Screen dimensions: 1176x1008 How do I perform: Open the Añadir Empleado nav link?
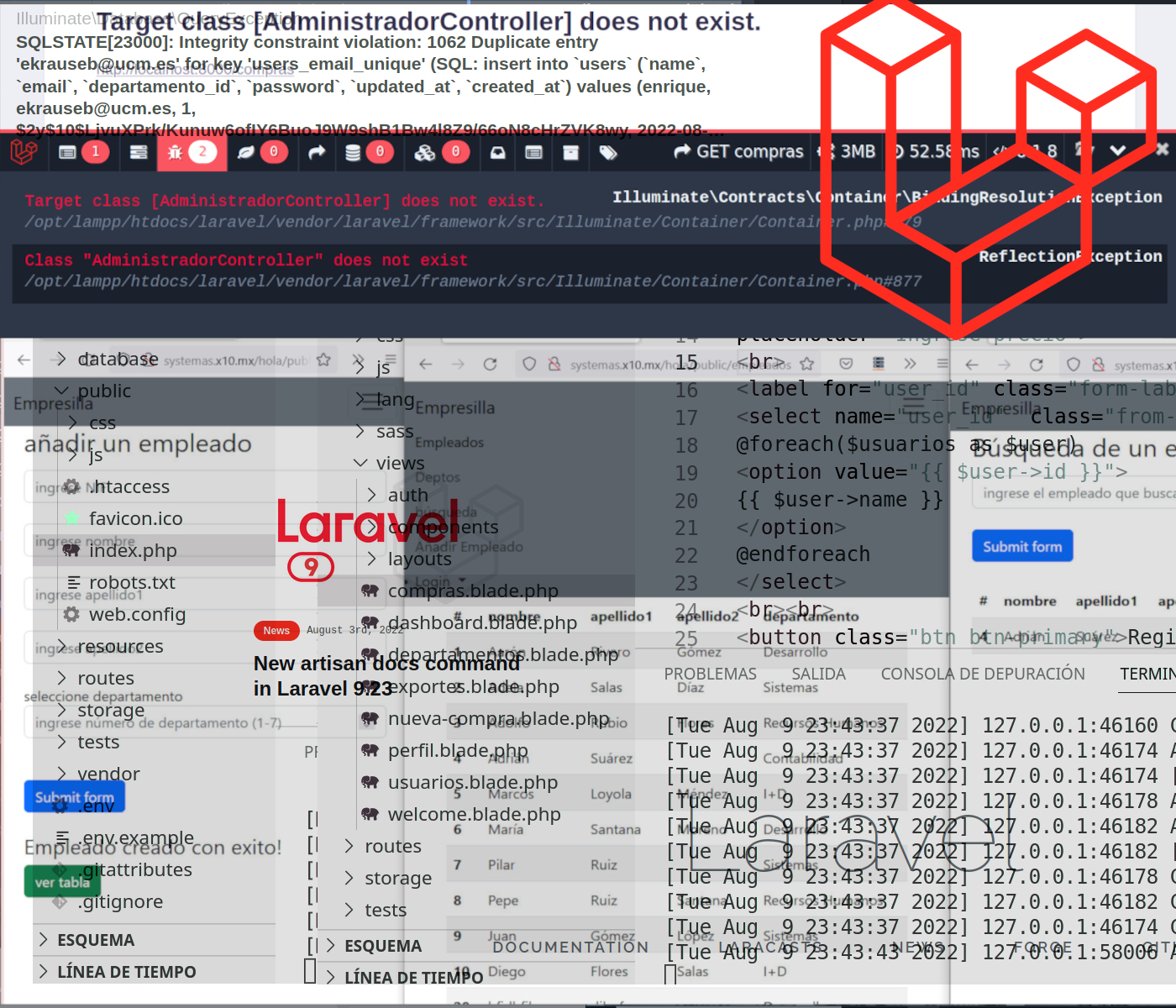pyautogui.click(x=469, y=547)
